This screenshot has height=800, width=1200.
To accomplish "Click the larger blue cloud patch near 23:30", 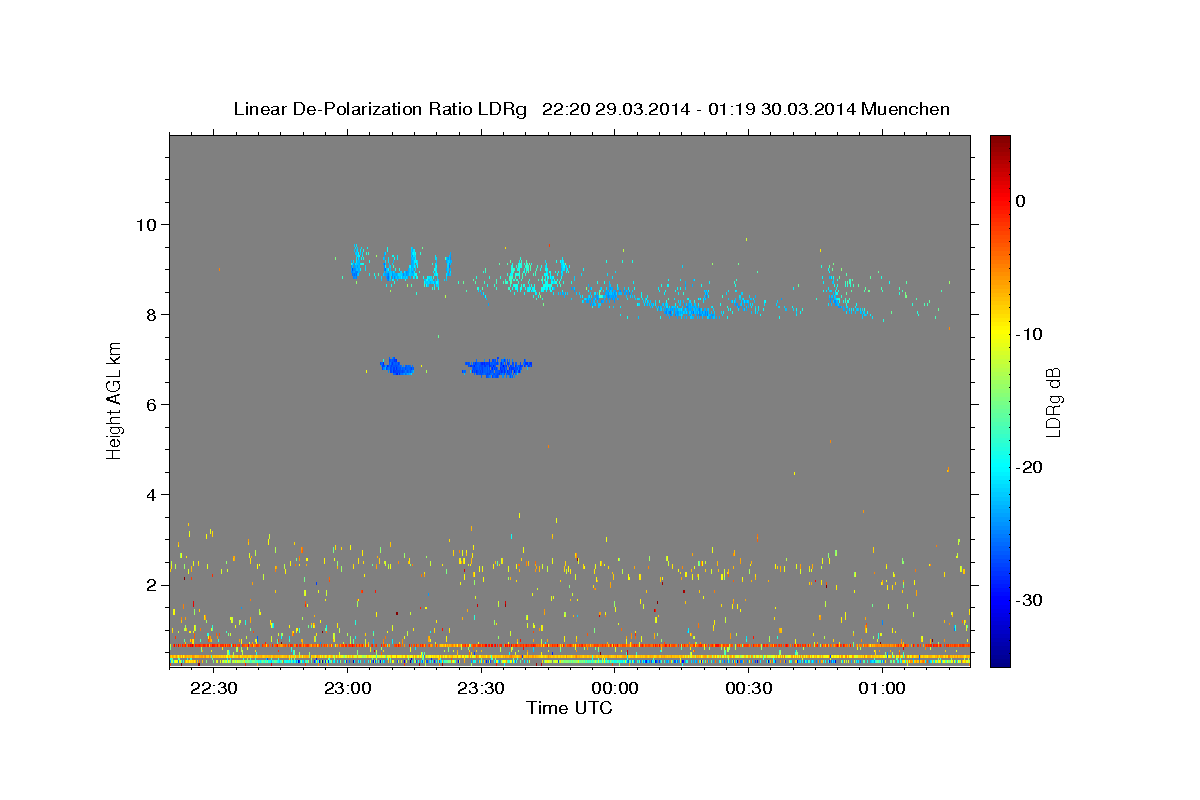I will click(x=498, y=367).
